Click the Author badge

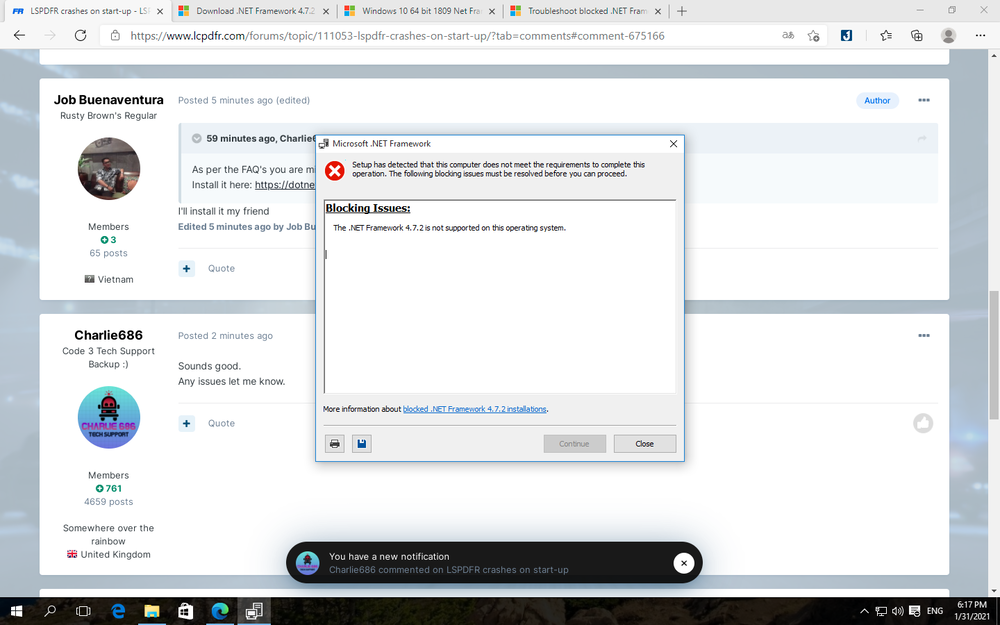(877, 100)
